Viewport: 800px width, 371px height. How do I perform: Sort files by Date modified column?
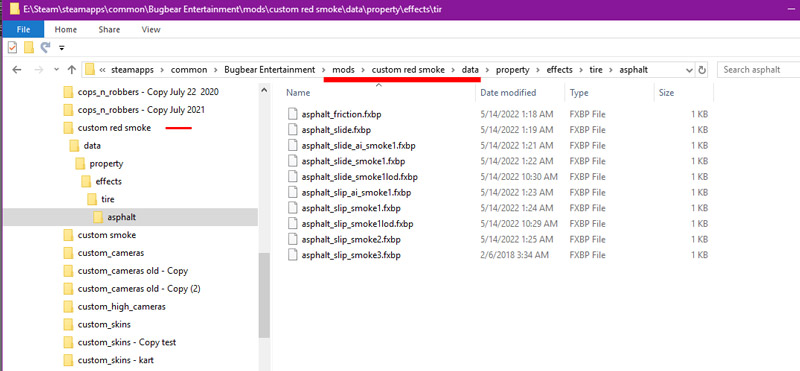(x=508, y=93)
